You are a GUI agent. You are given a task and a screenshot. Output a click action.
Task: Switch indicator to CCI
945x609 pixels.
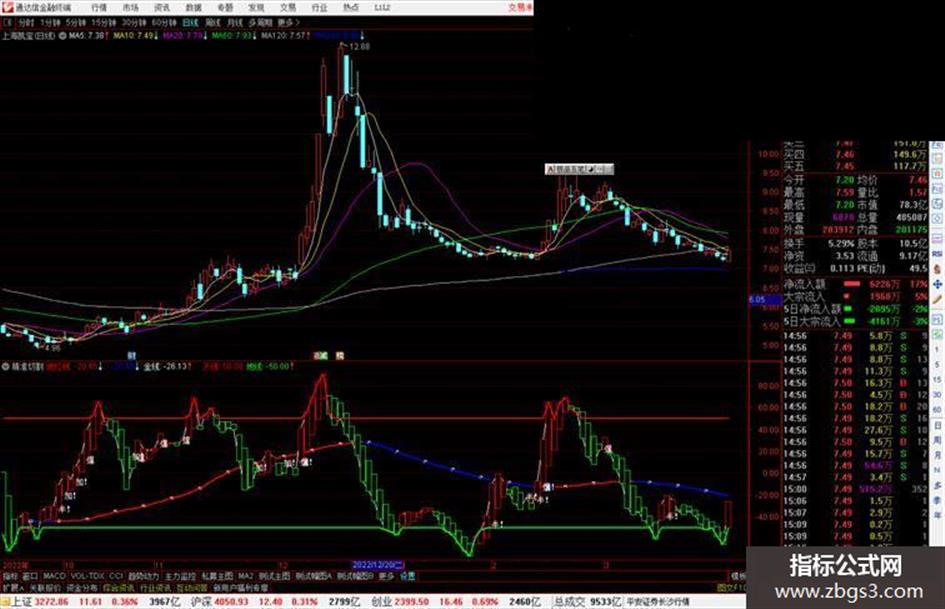click(x=116, y=576)
